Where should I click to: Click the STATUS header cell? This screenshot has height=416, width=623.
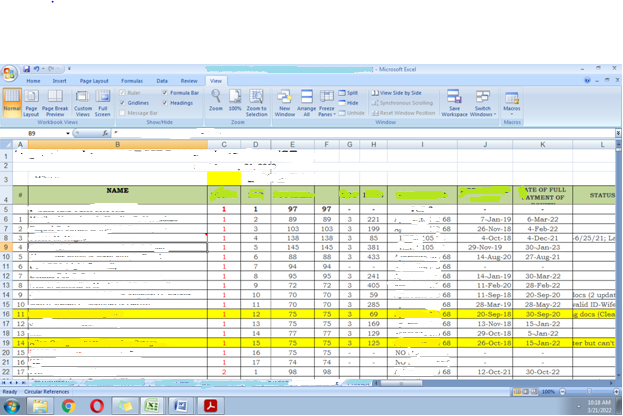coord(594,195)
